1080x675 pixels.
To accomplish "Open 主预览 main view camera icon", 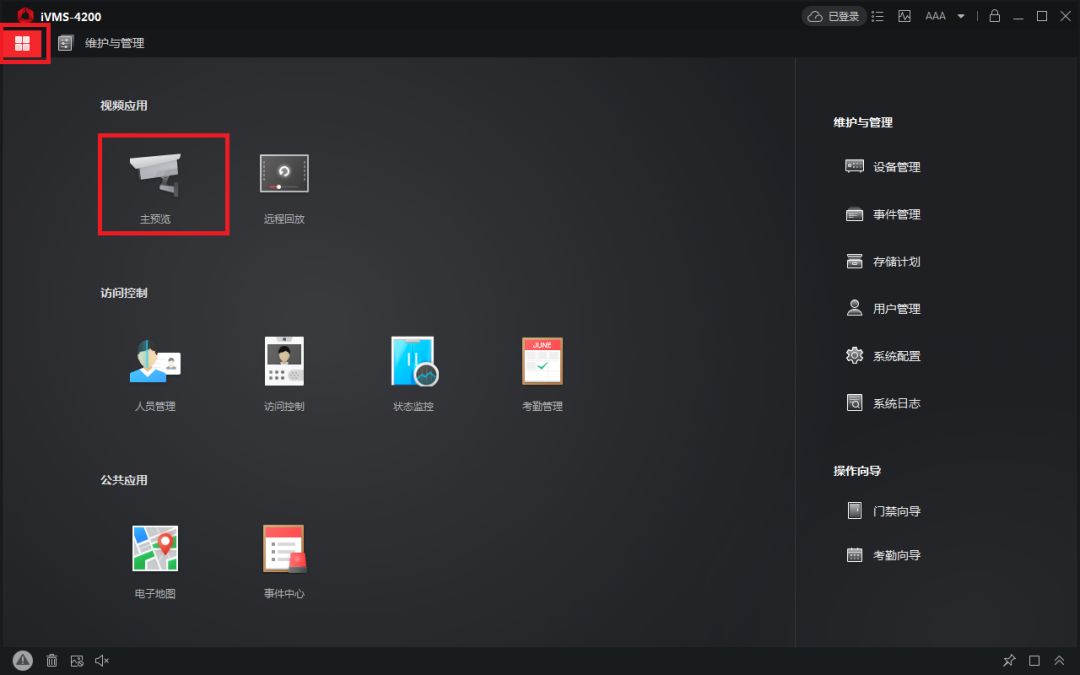I will coord(156,176).
